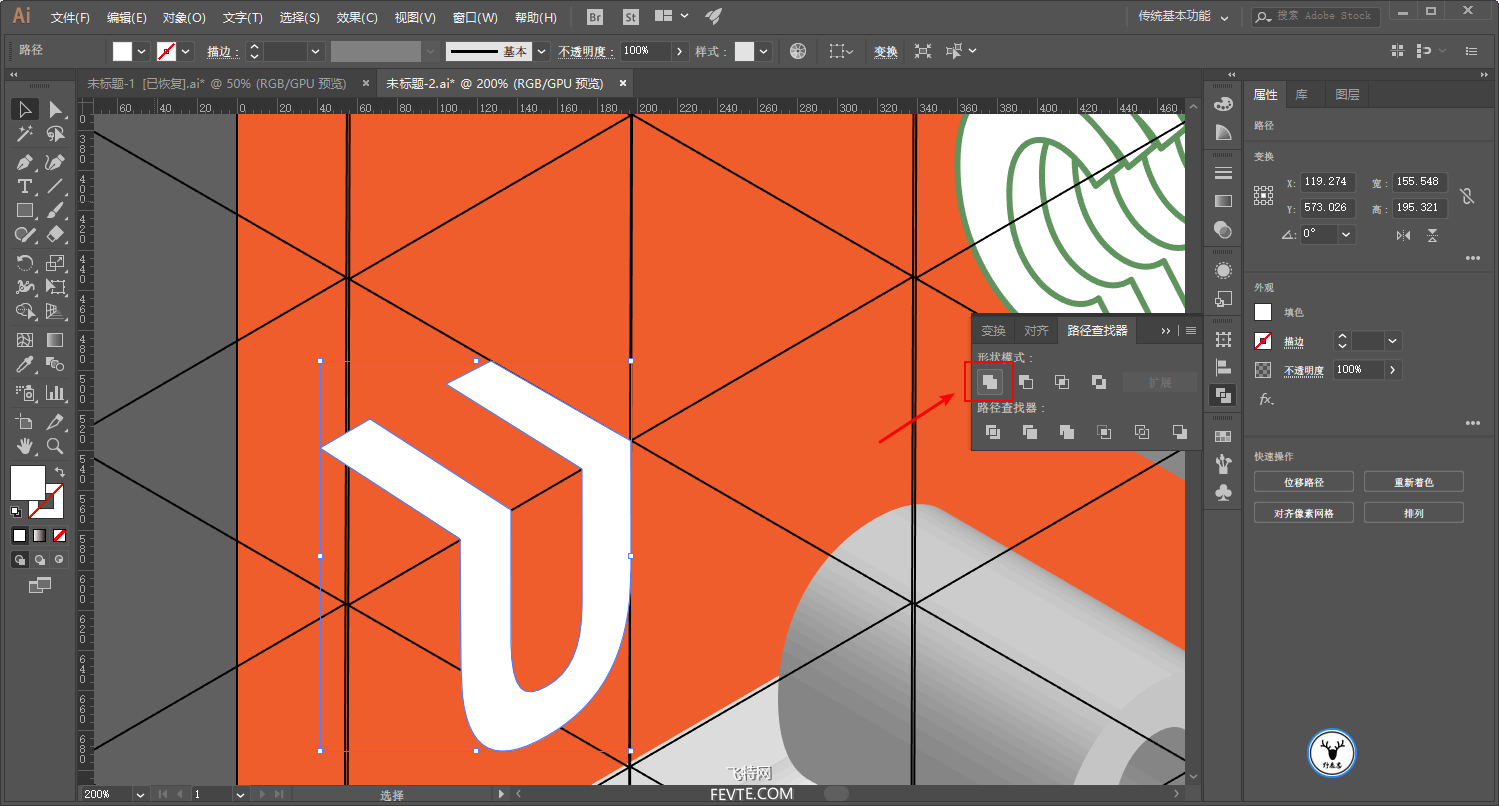Switch to 未标题-1 document tab
This screenshot has height=806, width=1499.
[x=217, y=83]
